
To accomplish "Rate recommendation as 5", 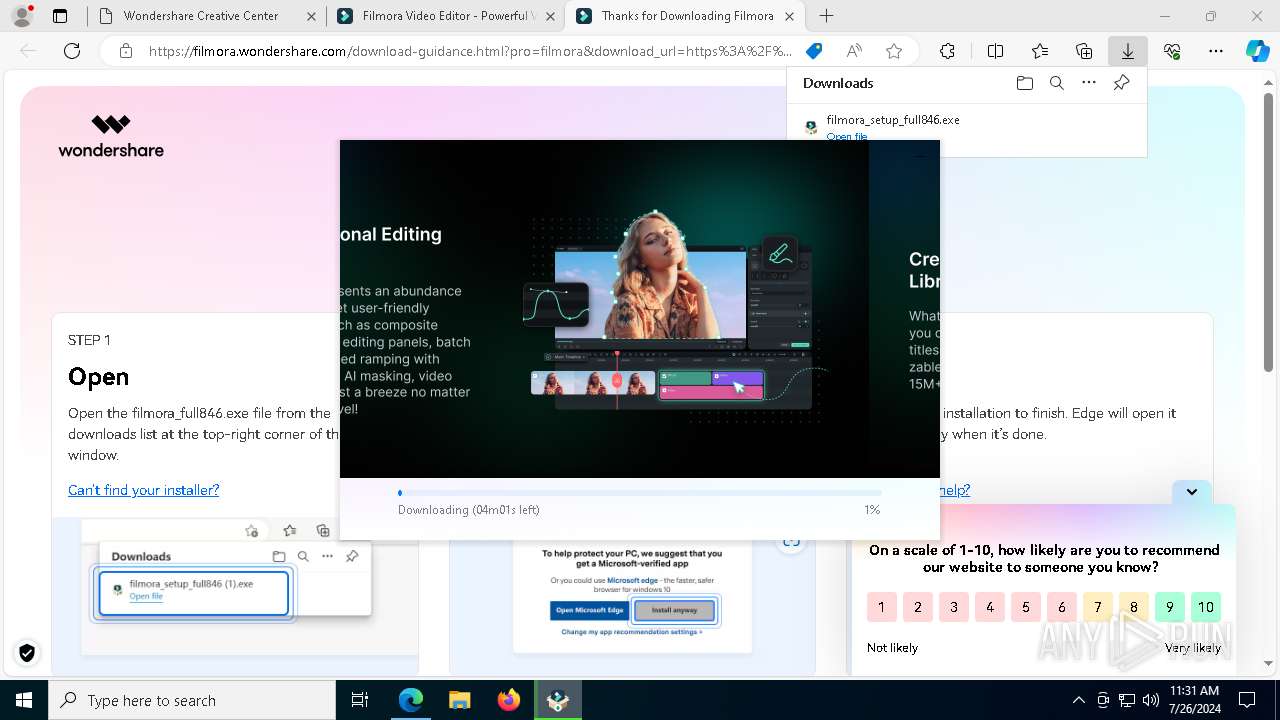I will tap(1026, 607).
